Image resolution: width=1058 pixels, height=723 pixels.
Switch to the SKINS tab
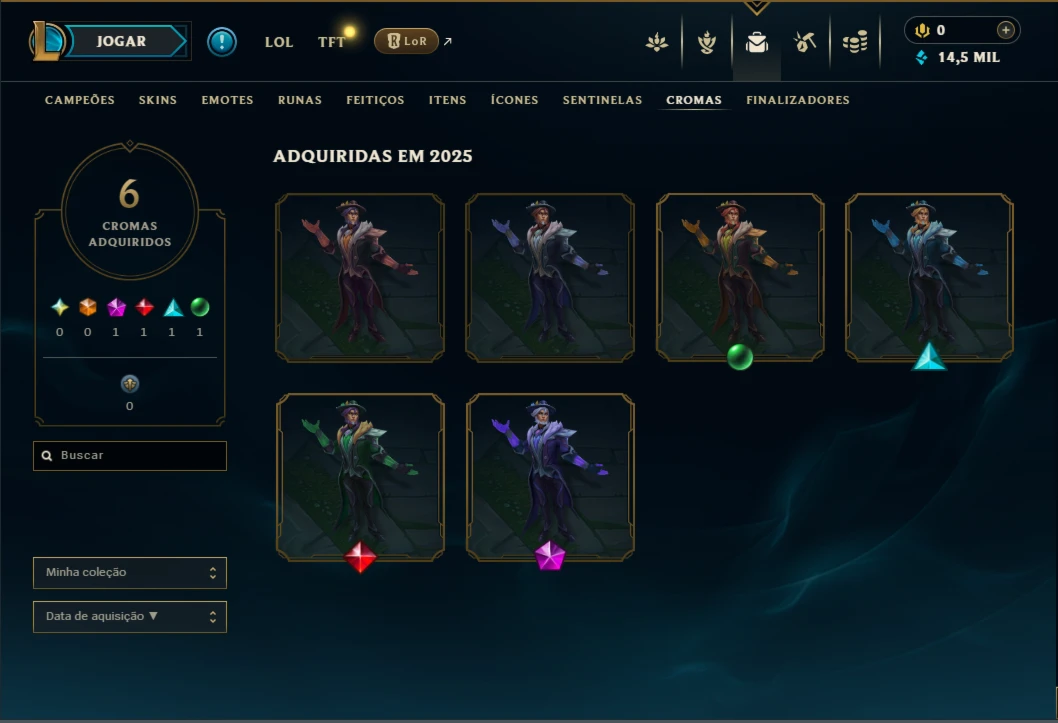[158, 100]
